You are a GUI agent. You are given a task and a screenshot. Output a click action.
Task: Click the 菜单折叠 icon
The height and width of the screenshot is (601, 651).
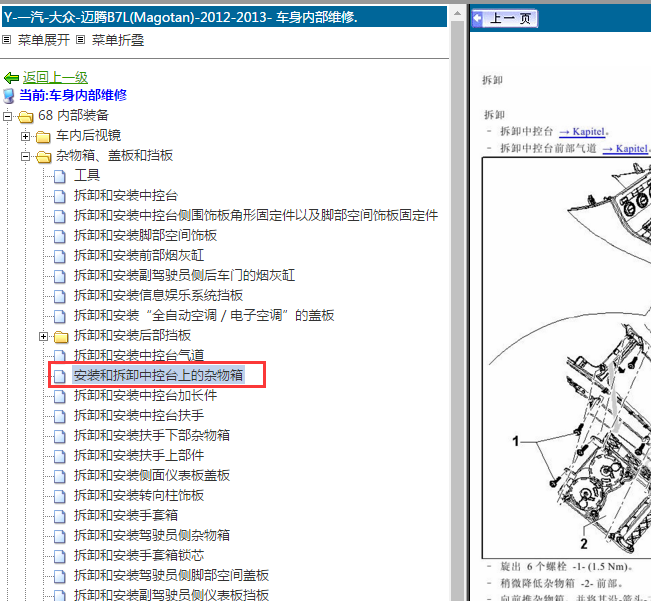pyautogui.click(x=81, y=40)
